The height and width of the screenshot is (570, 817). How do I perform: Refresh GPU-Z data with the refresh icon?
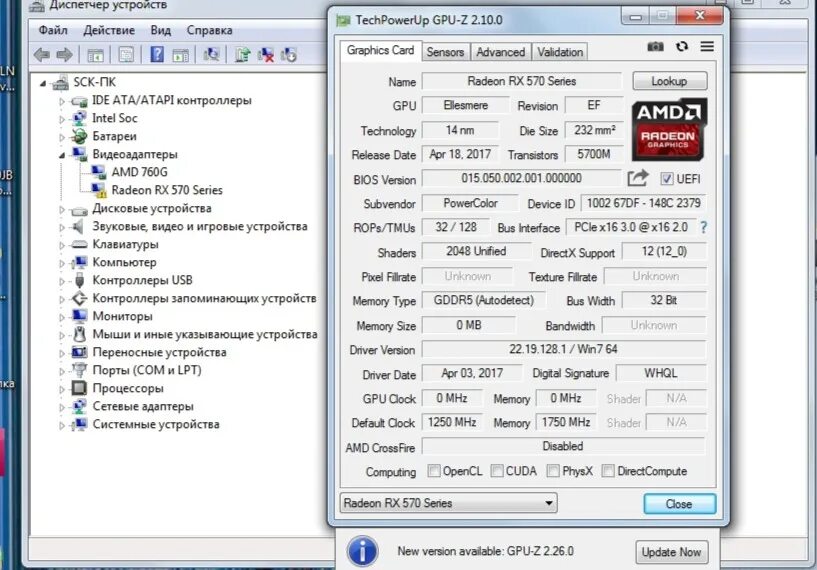click(x=682, y=47)
